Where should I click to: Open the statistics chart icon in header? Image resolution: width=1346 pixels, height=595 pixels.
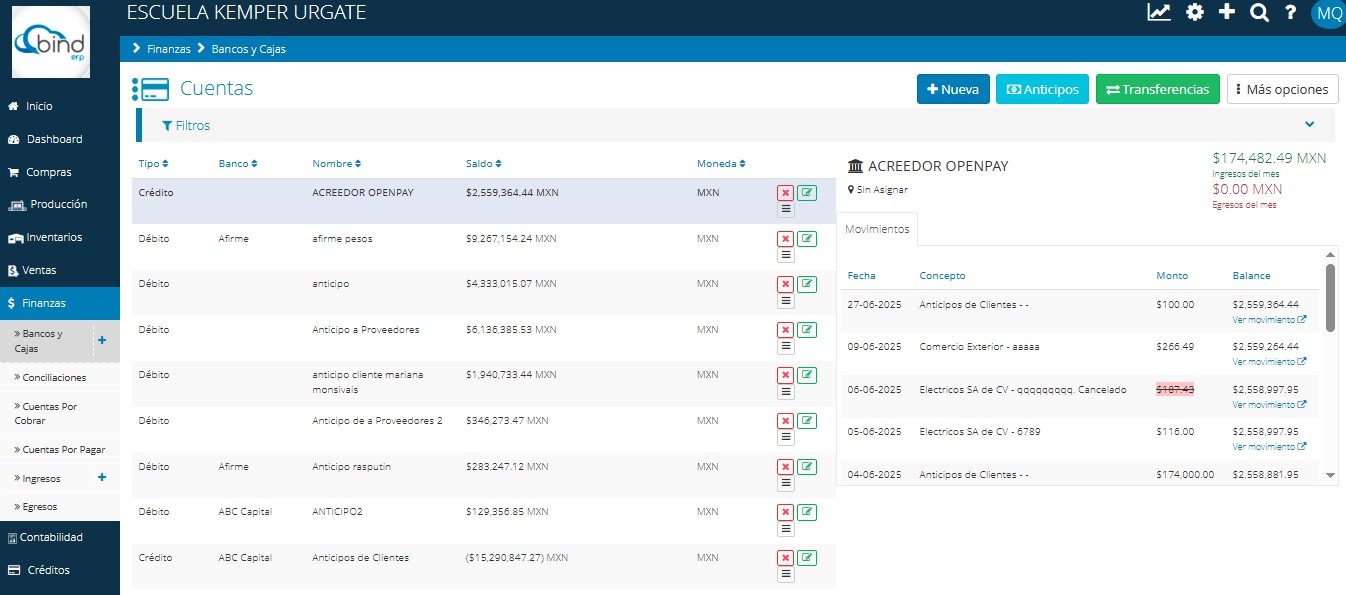pyautogui.click(x=1159, y=13)
